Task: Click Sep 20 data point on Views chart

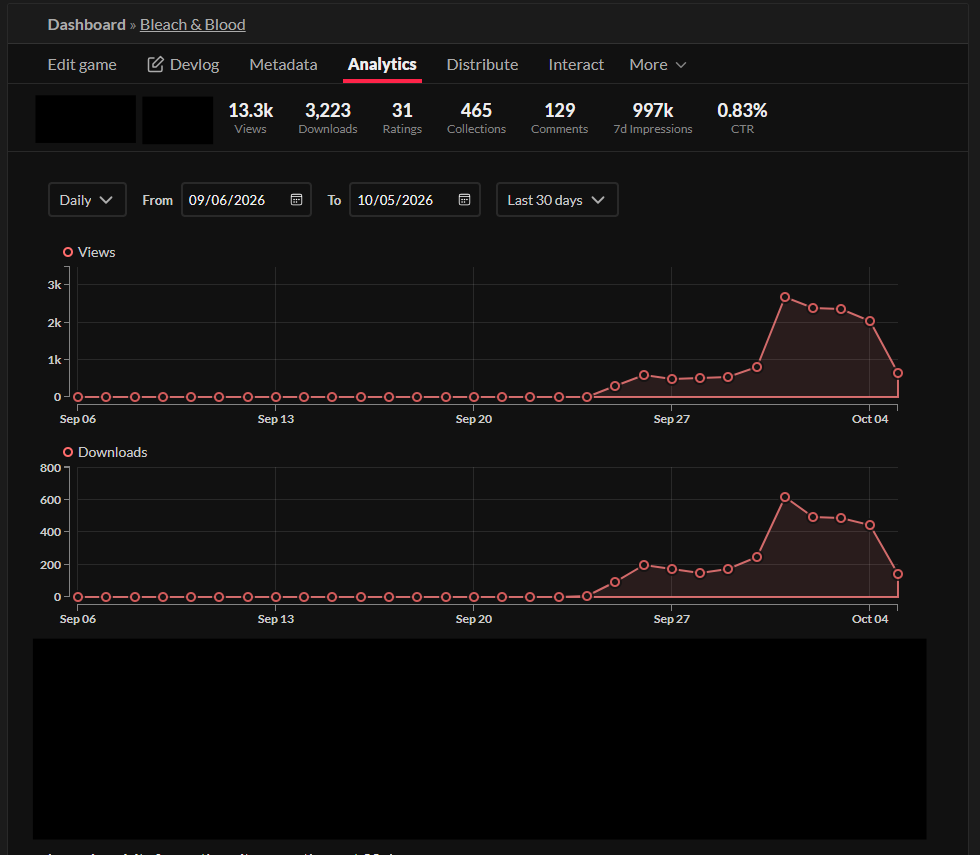Action: click(x=474, y=397)
